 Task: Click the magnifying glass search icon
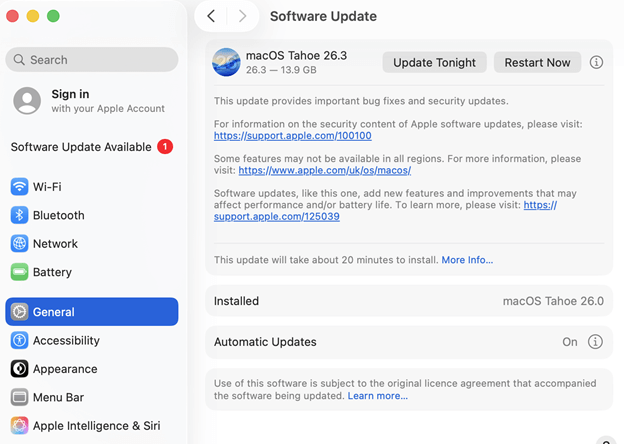(19, 60)
